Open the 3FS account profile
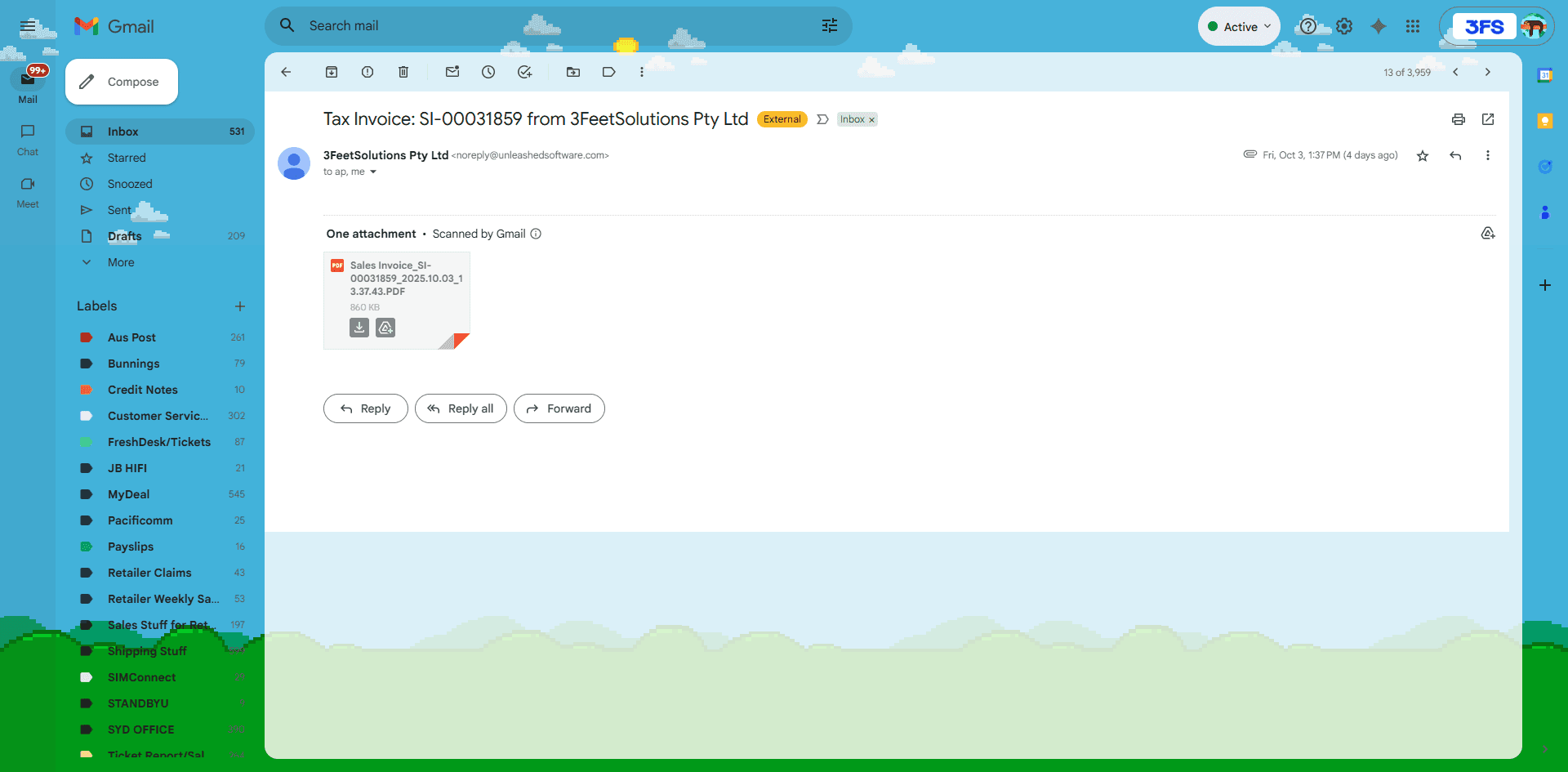The width and height of the screenshot is (1568, 772). coord(1497,26)
